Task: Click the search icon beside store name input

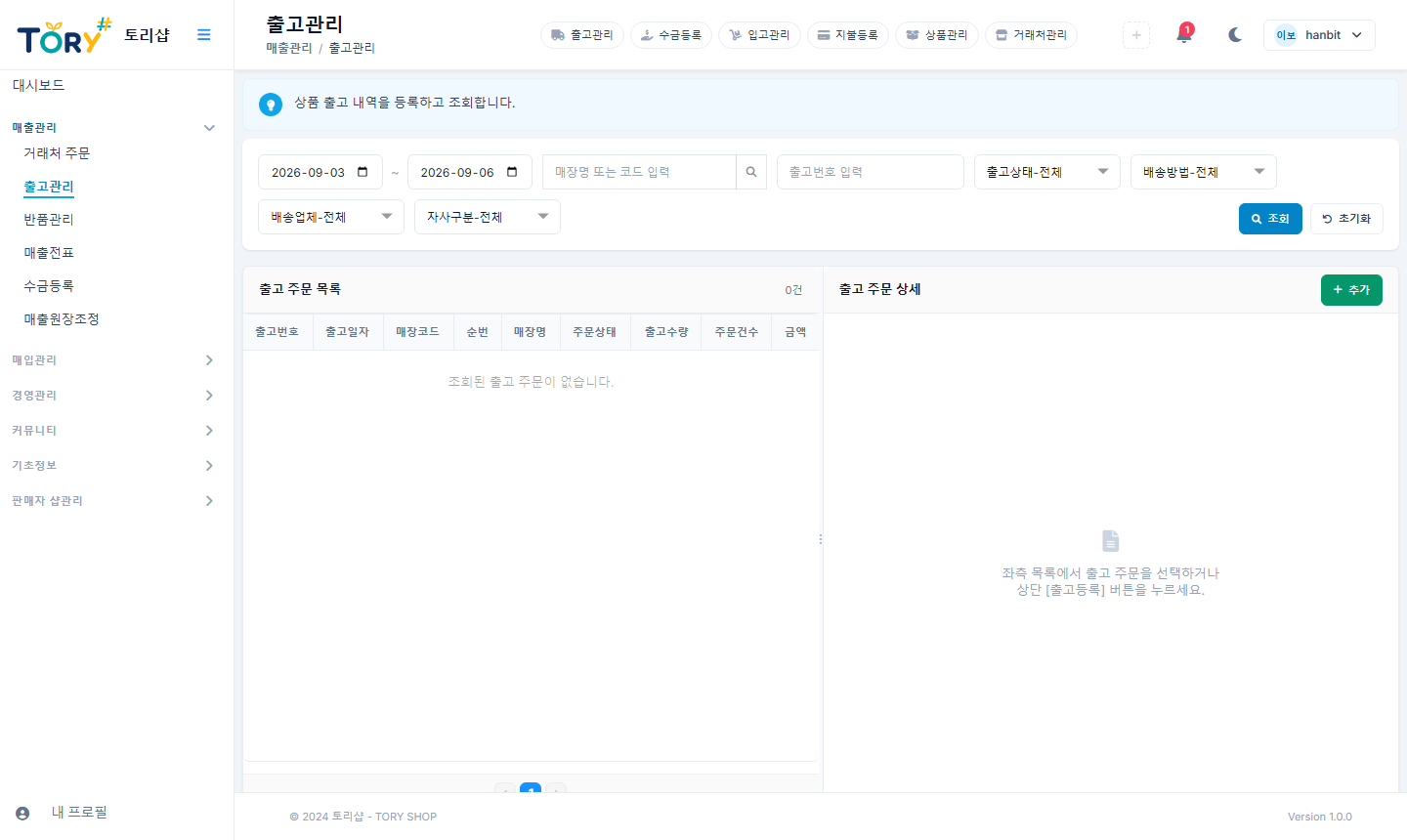Action: click(x=751, y=172)
